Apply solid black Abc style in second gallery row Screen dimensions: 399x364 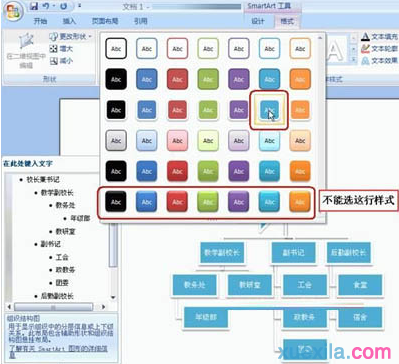coord(116,79)
